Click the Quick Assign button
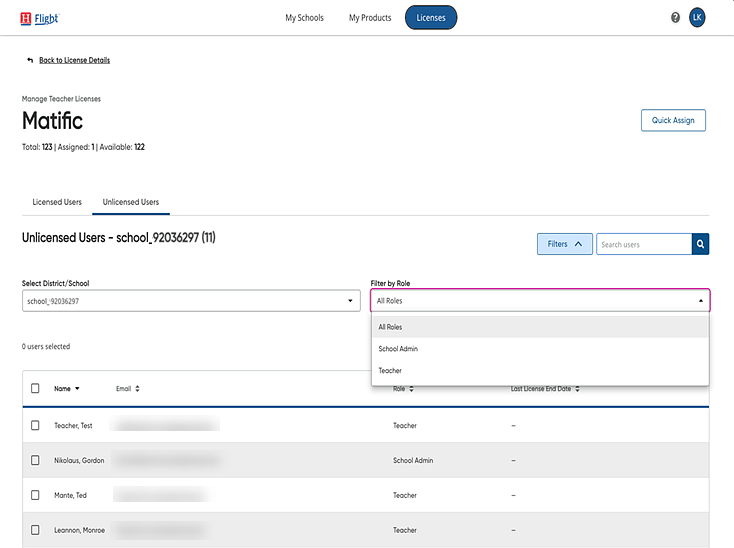 [x=673, y=120]
